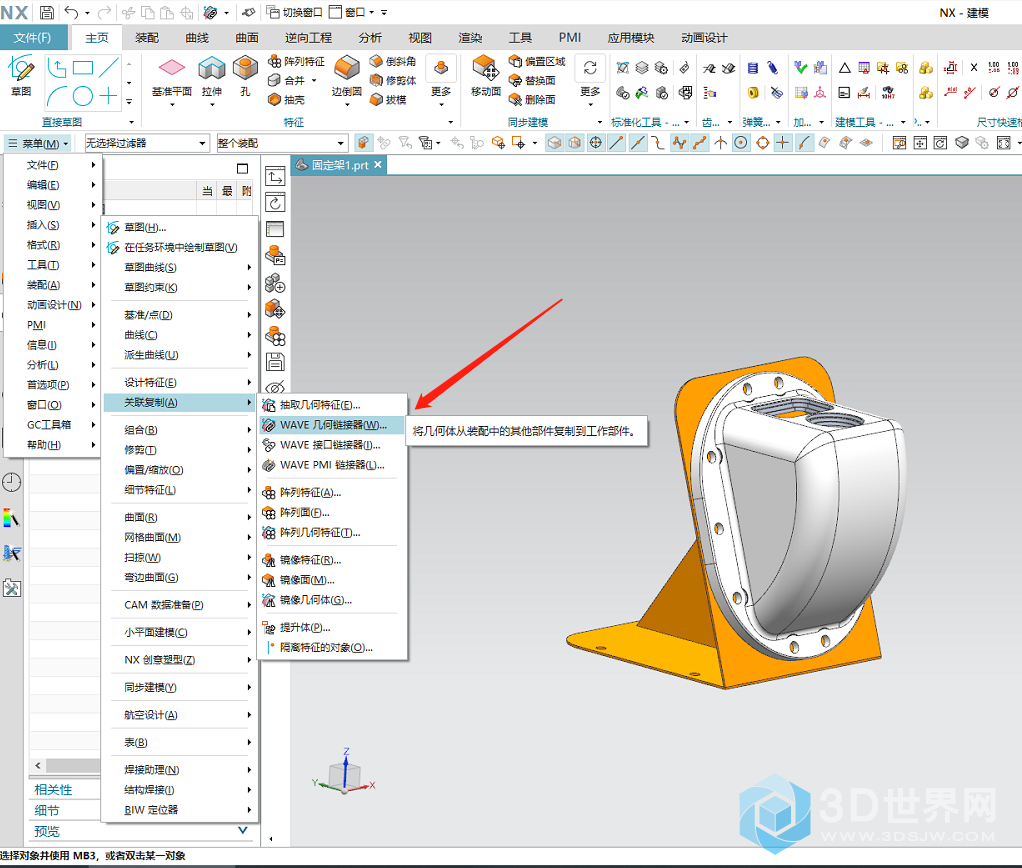Click the rainbow color analysis sidebar icon
1022x868 pixels.
11,517
